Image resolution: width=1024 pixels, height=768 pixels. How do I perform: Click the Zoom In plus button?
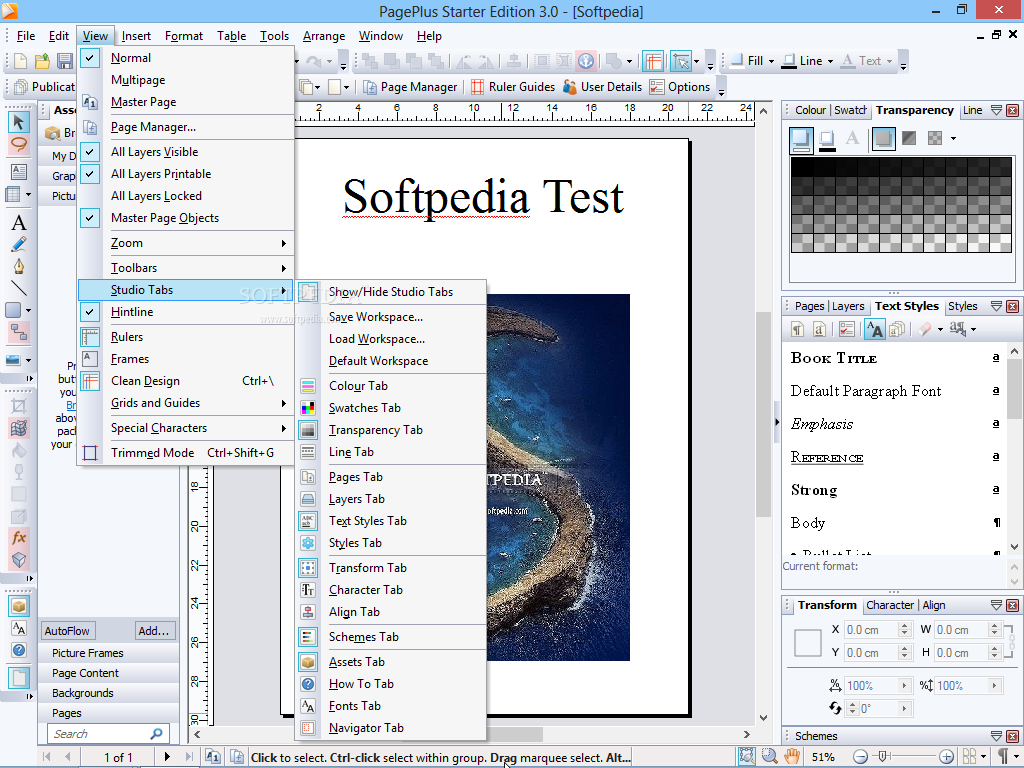pos(946,757)
